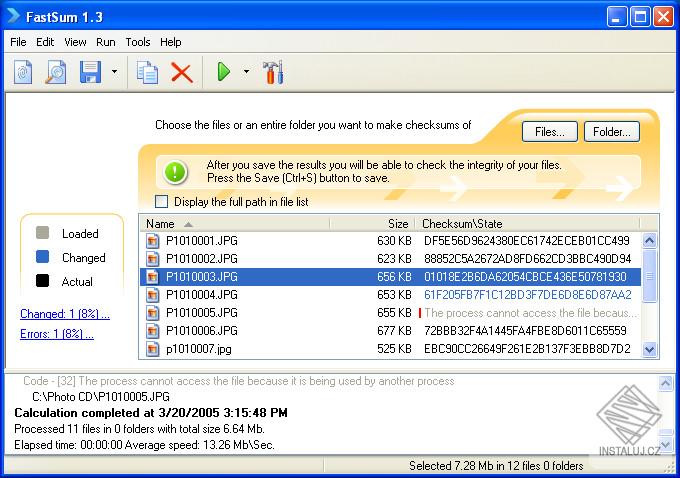The image size is (680, 478).
Task: Select the file name P1010006.JPG
Action: pos(202,331)
